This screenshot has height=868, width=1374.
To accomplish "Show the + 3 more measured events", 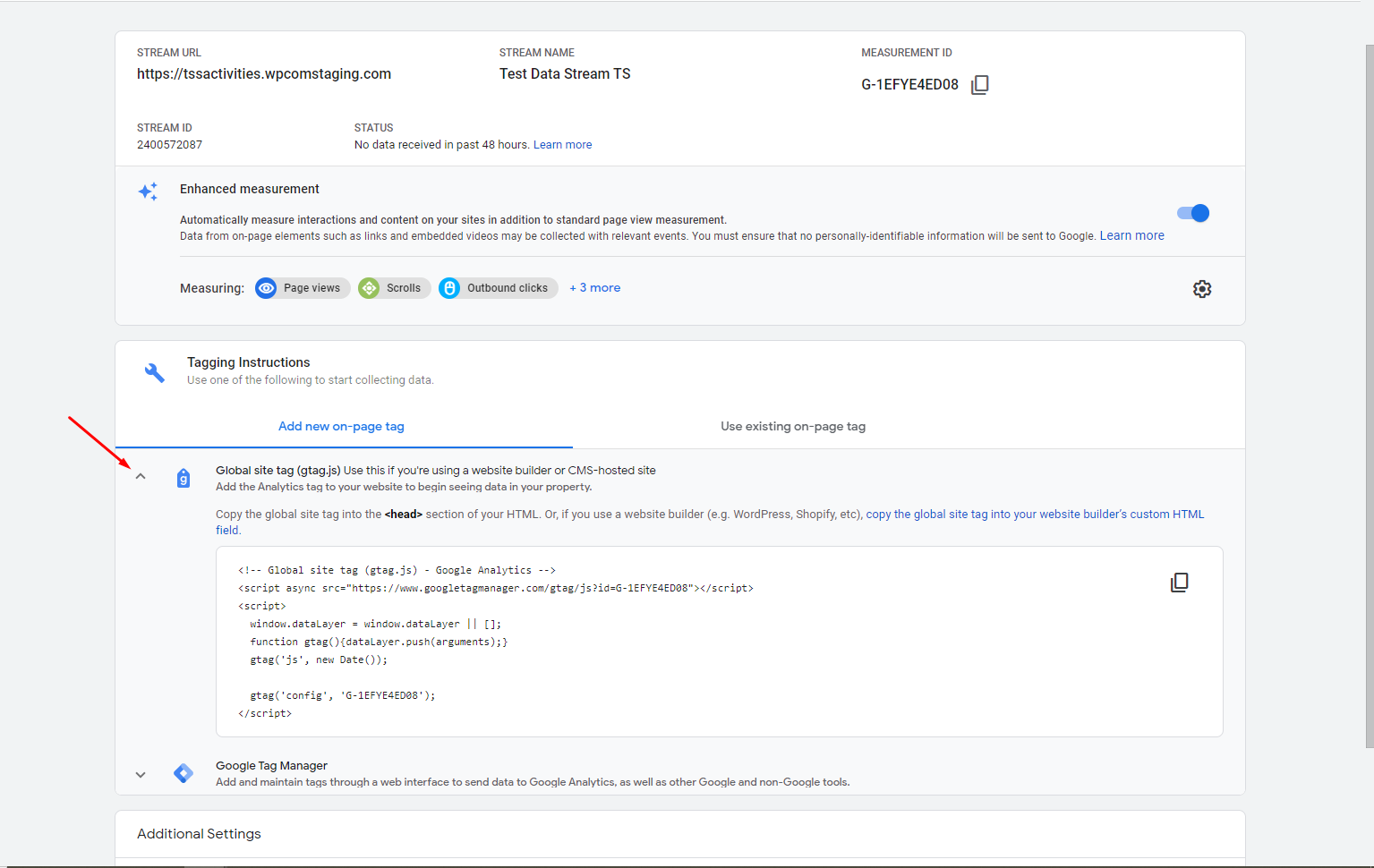I will [595, 288].
